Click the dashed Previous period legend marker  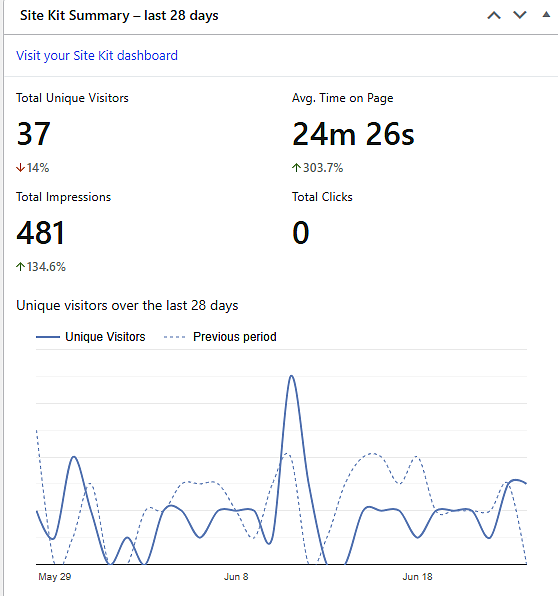(174, 337)
